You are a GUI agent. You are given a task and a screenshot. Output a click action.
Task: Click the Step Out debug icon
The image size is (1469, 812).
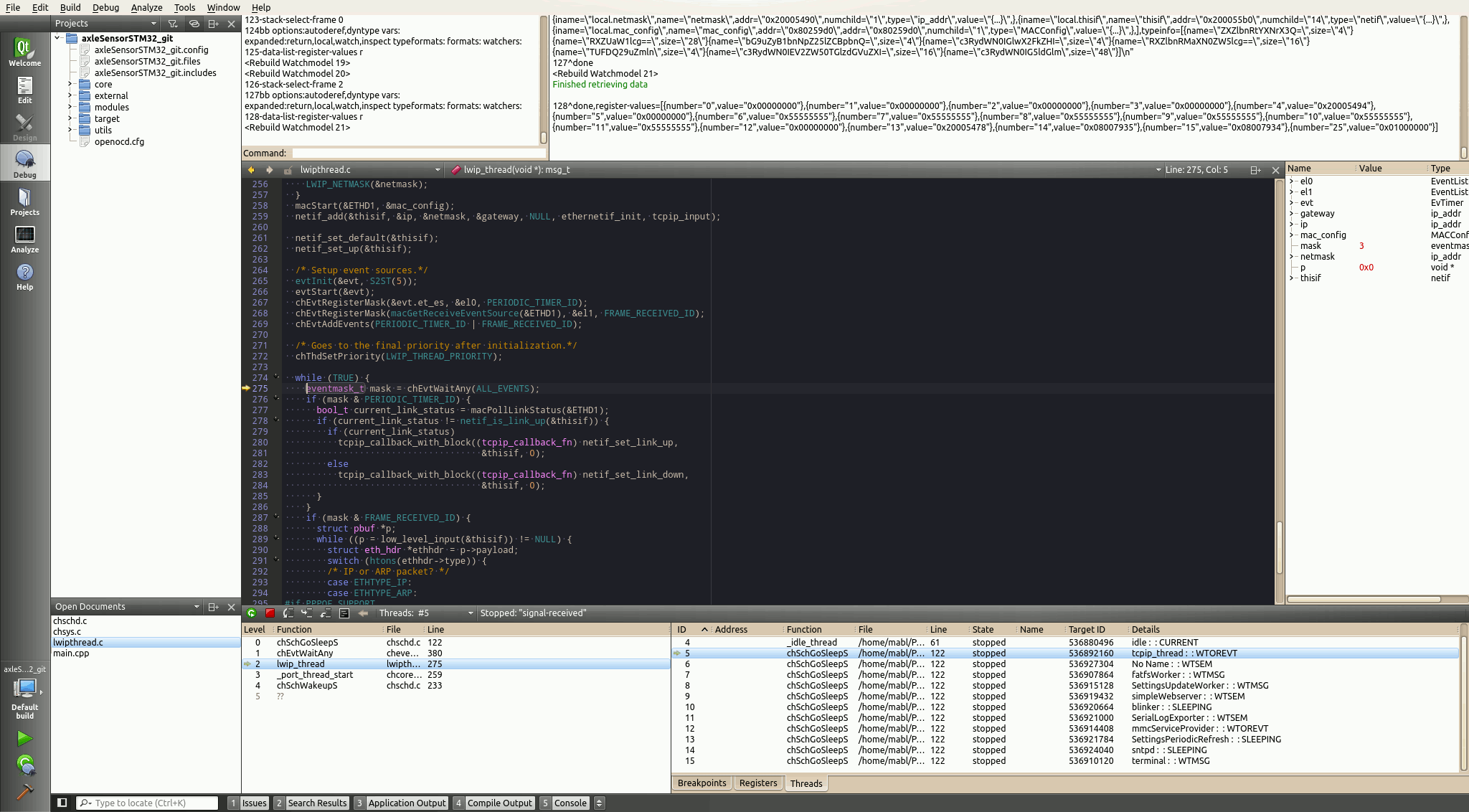click(326, 613)
